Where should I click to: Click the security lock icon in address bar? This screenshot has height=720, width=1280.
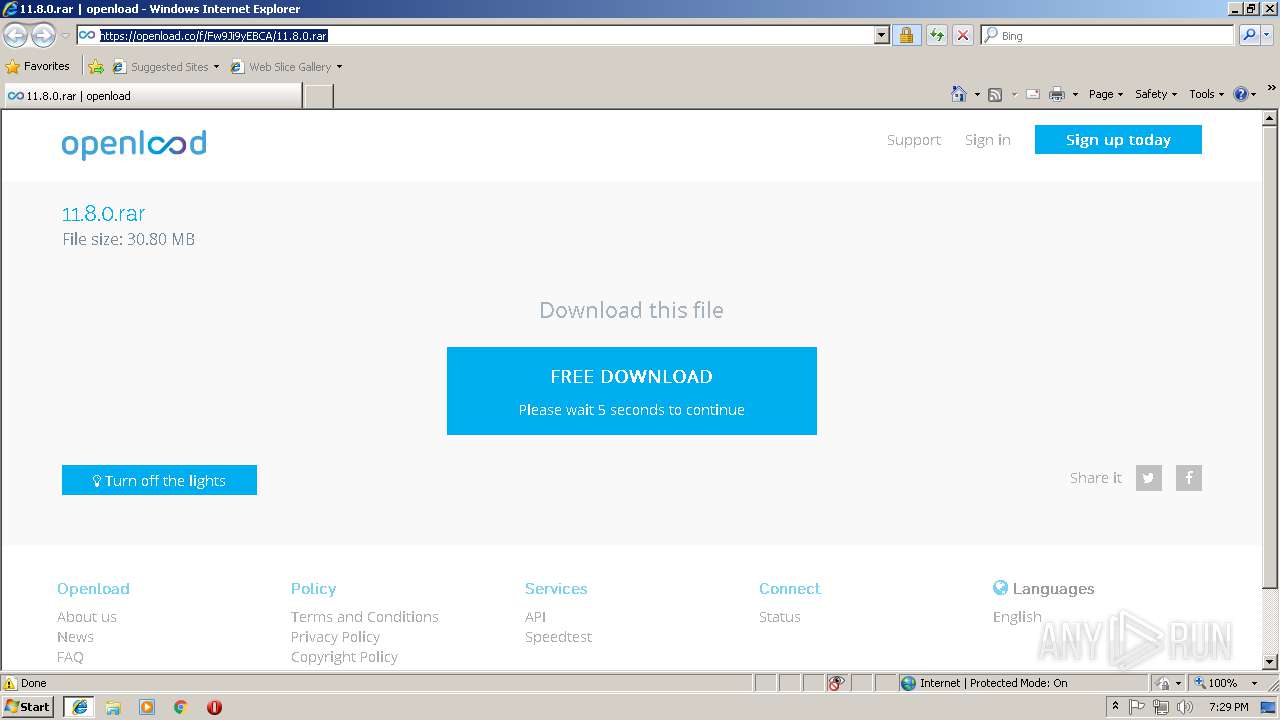(906, 35)
